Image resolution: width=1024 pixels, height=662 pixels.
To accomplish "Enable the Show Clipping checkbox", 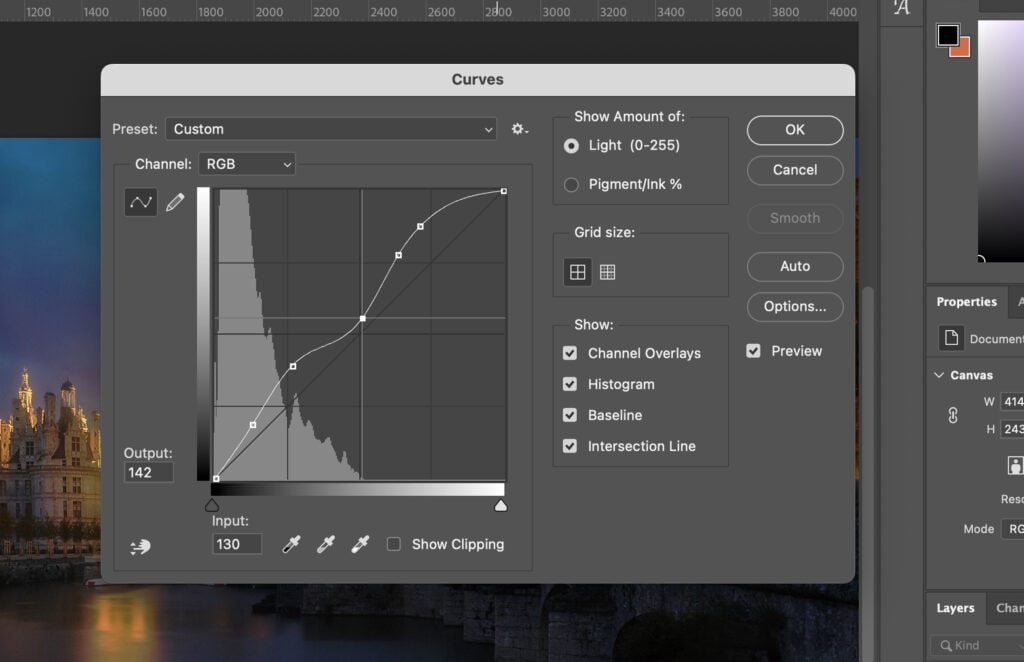I will 396,544.
